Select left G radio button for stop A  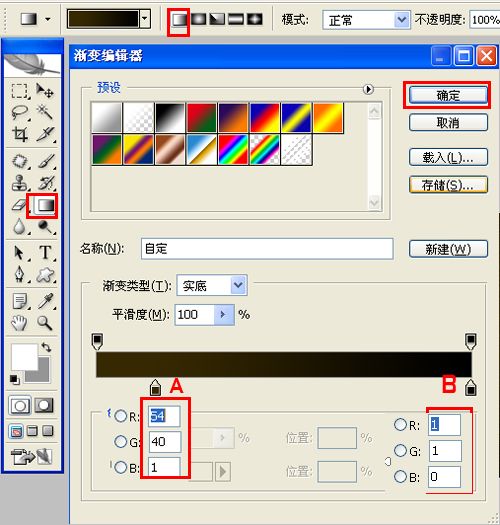coord(121,442)
